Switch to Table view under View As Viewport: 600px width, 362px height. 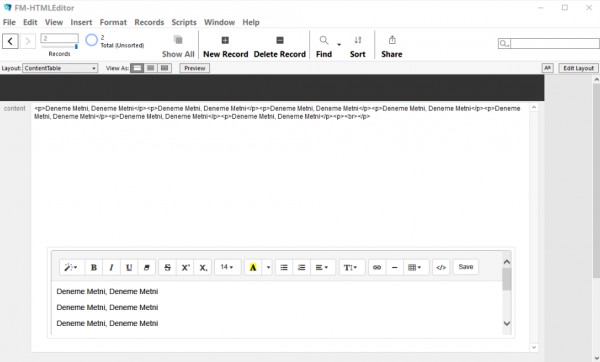[165, 68]
